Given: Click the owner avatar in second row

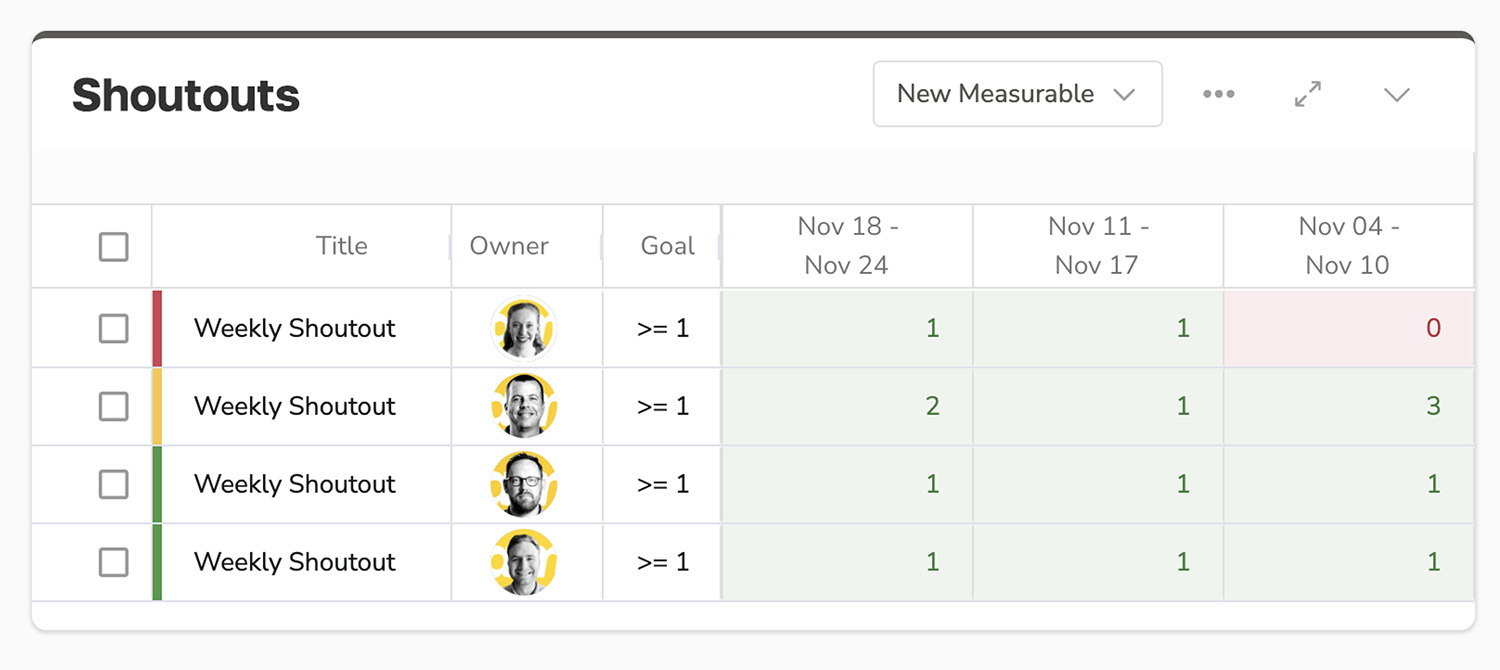Looking at the screenshot, I should click(x=524, y=406).
